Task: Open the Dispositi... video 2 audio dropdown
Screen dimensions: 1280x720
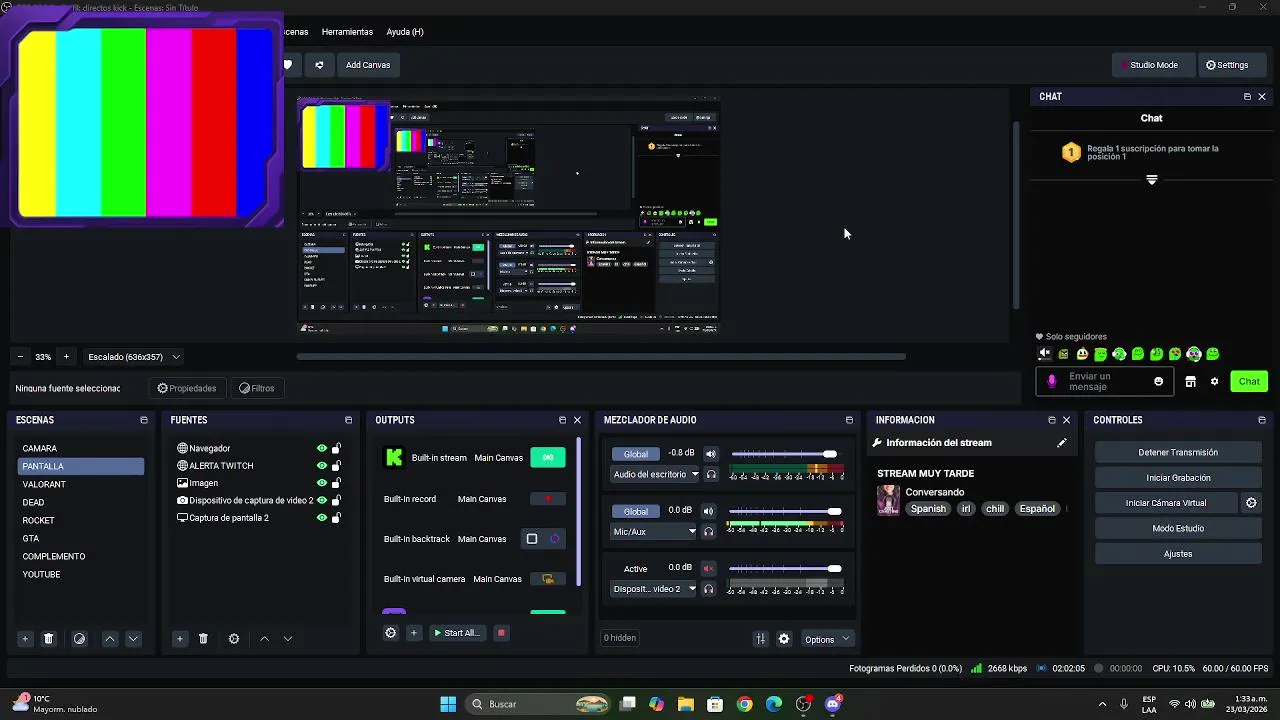Action: [654, 589]
